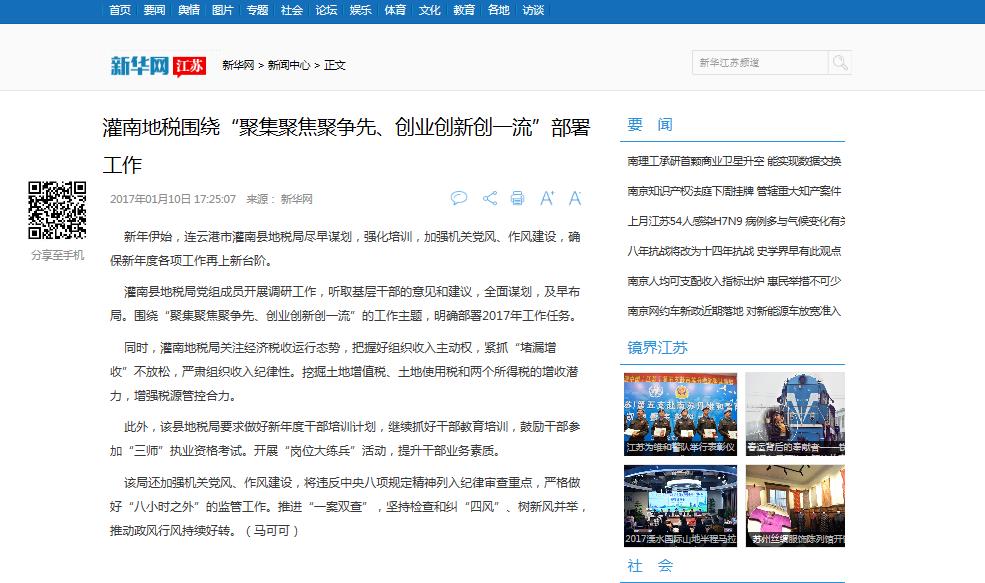Click the search magnifier icon
Viewport: 985px width, 583px height.
tap(838, 62)
